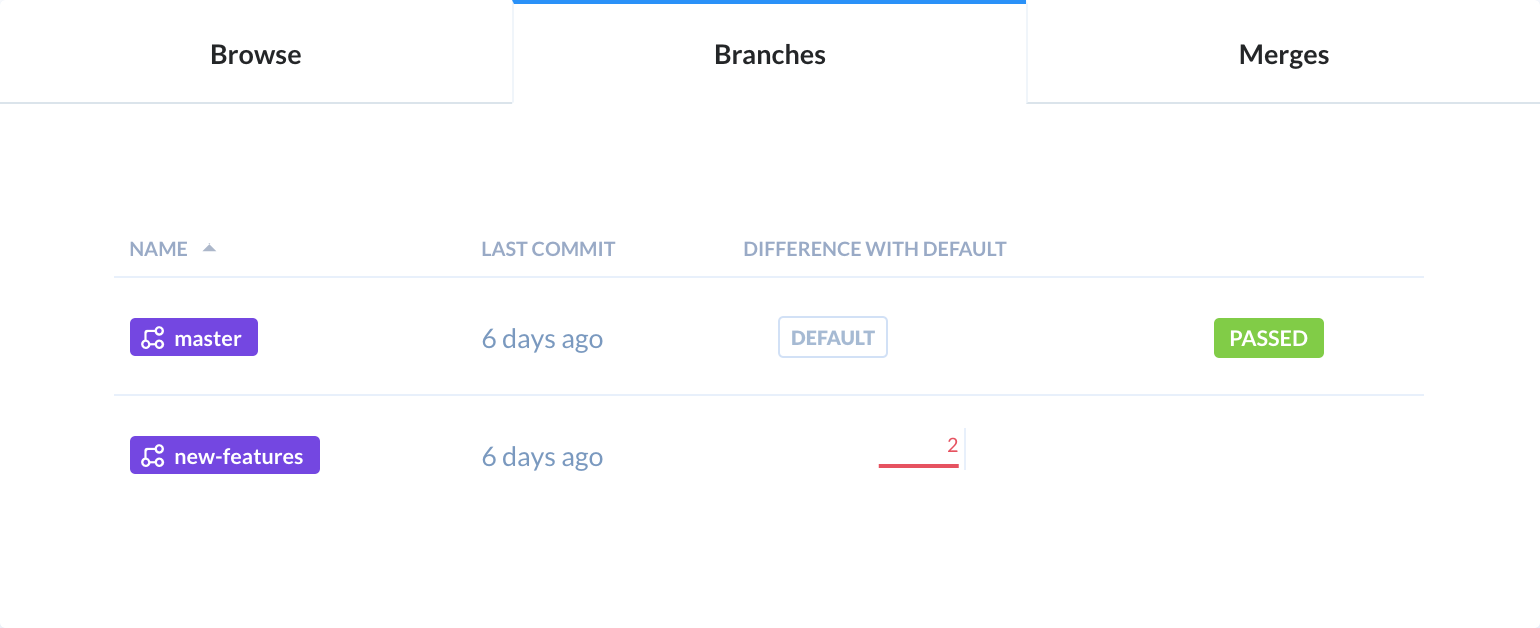This screenshot has height=628, width=1540.
Task: Click master's "6 days ago" commit time
Action: pos(542,339)
